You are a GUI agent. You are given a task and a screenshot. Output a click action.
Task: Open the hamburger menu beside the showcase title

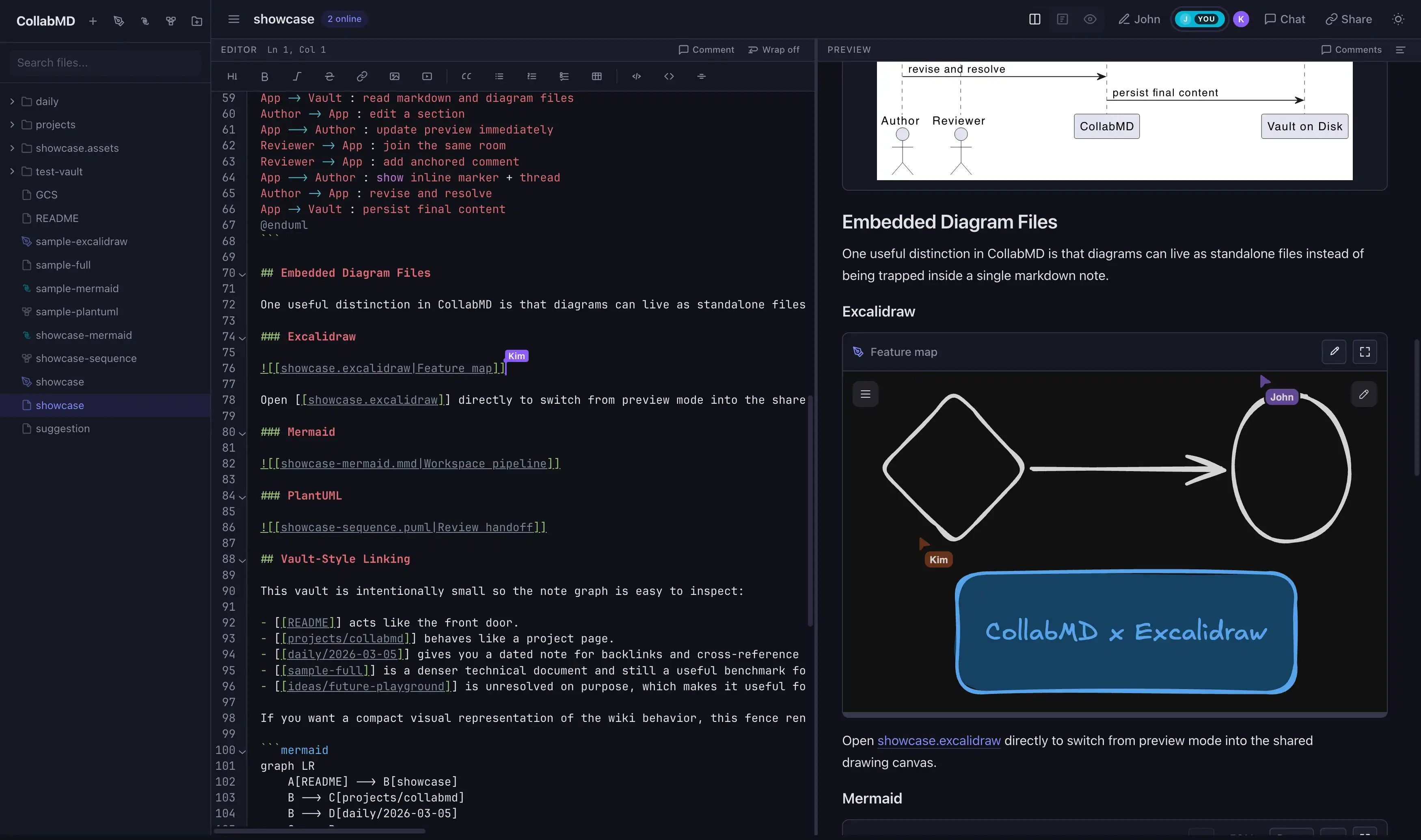[x=233, y=19]
